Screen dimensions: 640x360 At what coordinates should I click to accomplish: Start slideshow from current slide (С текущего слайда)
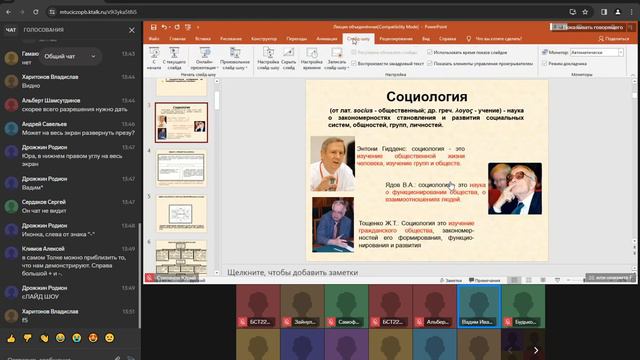pos(174,58)
